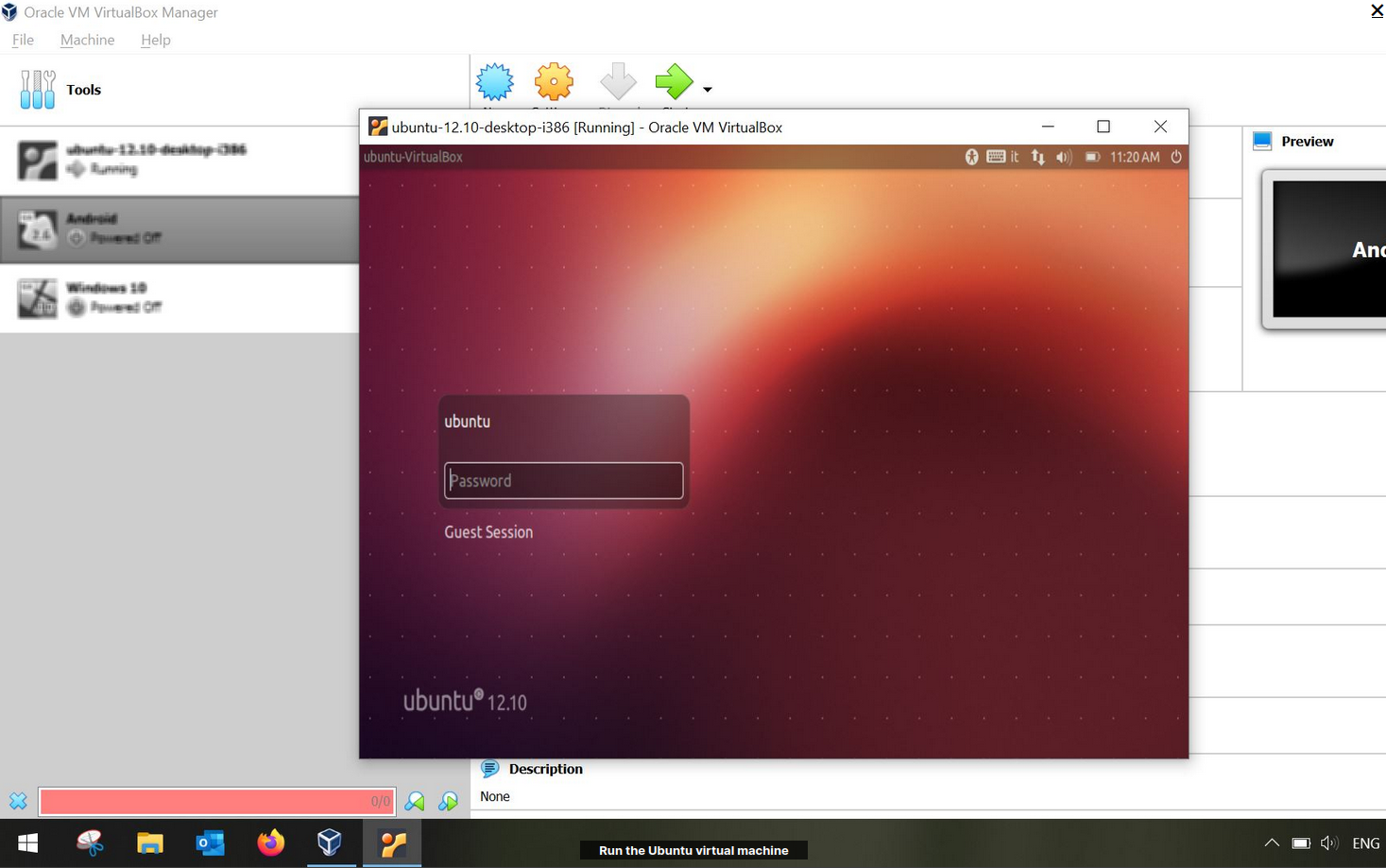
Task: Select Guest Session on login screen
Action: point(488,532)
